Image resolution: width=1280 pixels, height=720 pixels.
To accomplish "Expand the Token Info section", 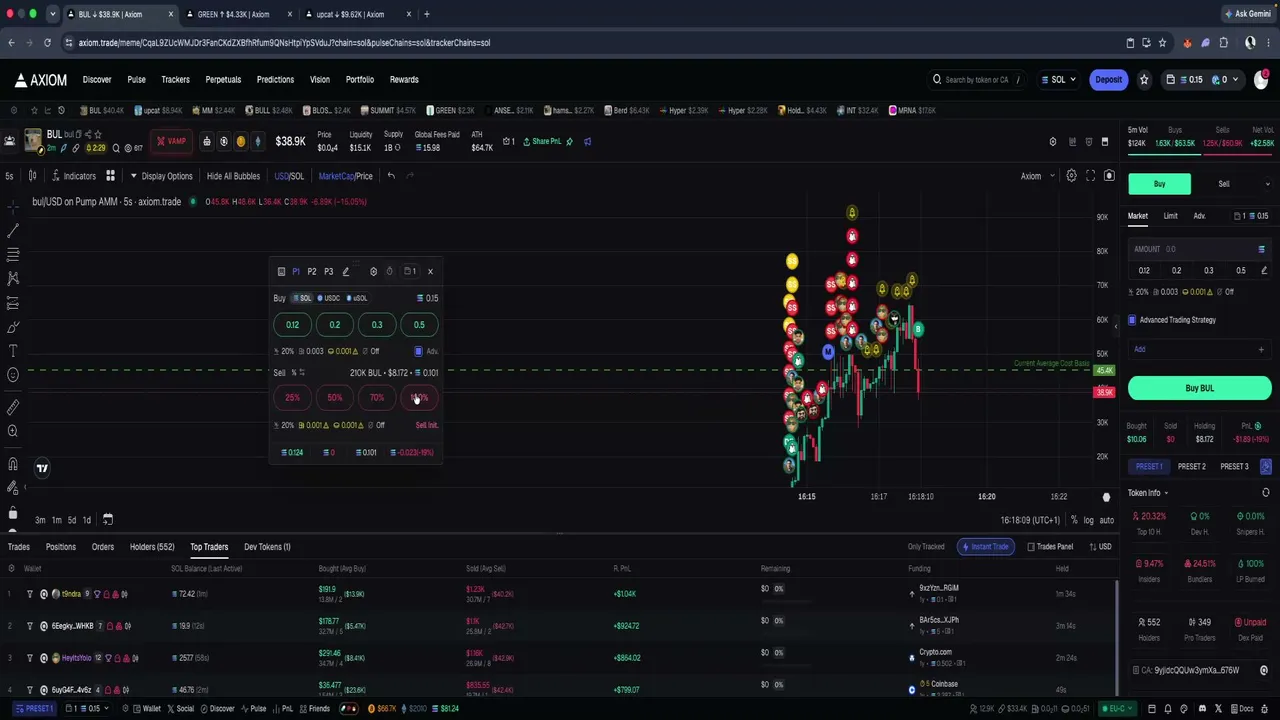I will (1148, 493).
